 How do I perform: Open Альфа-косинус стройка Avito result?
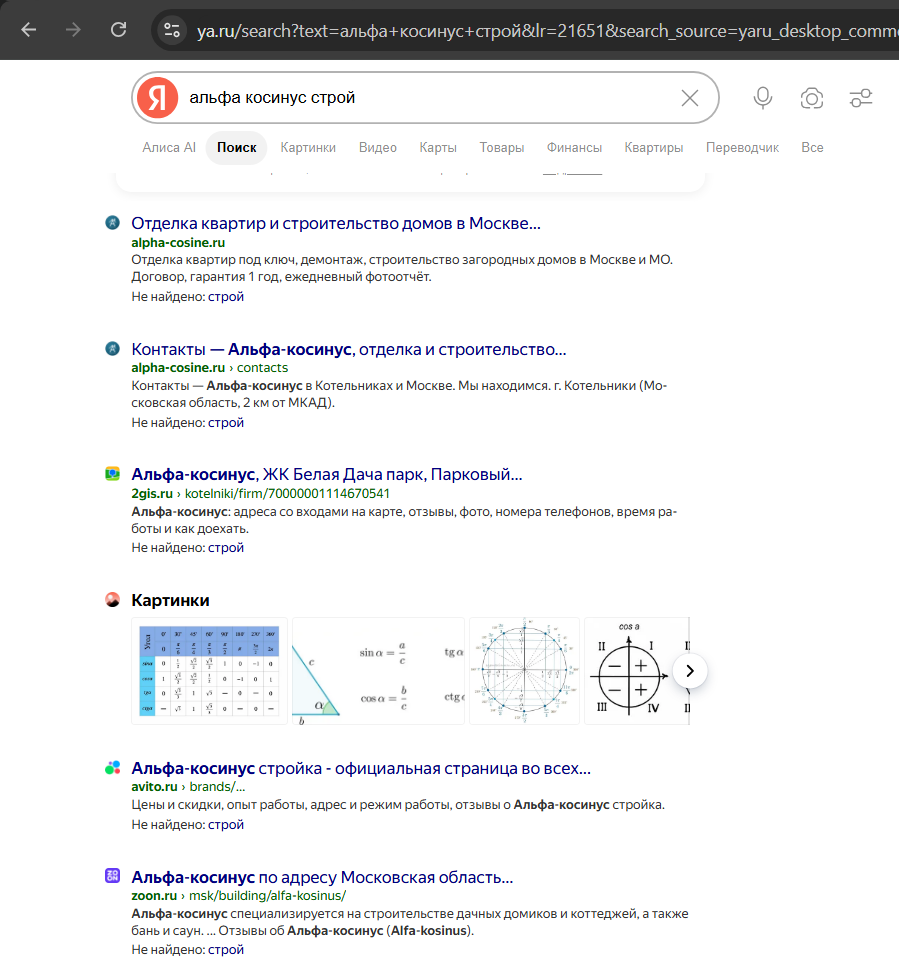pos(361,768)
